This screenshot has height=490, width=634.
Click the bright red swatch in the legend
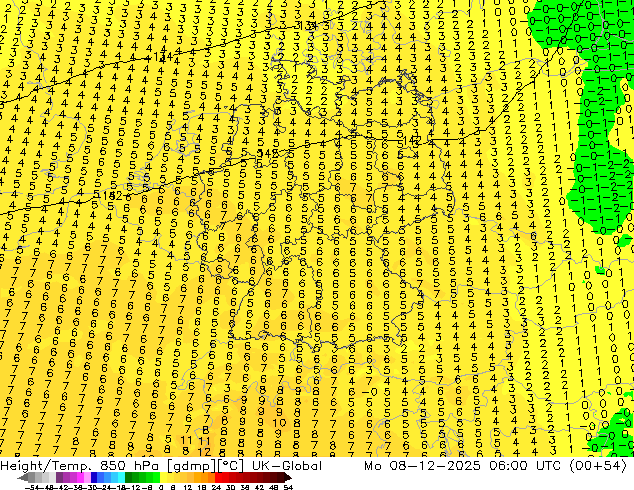point(218,478)
